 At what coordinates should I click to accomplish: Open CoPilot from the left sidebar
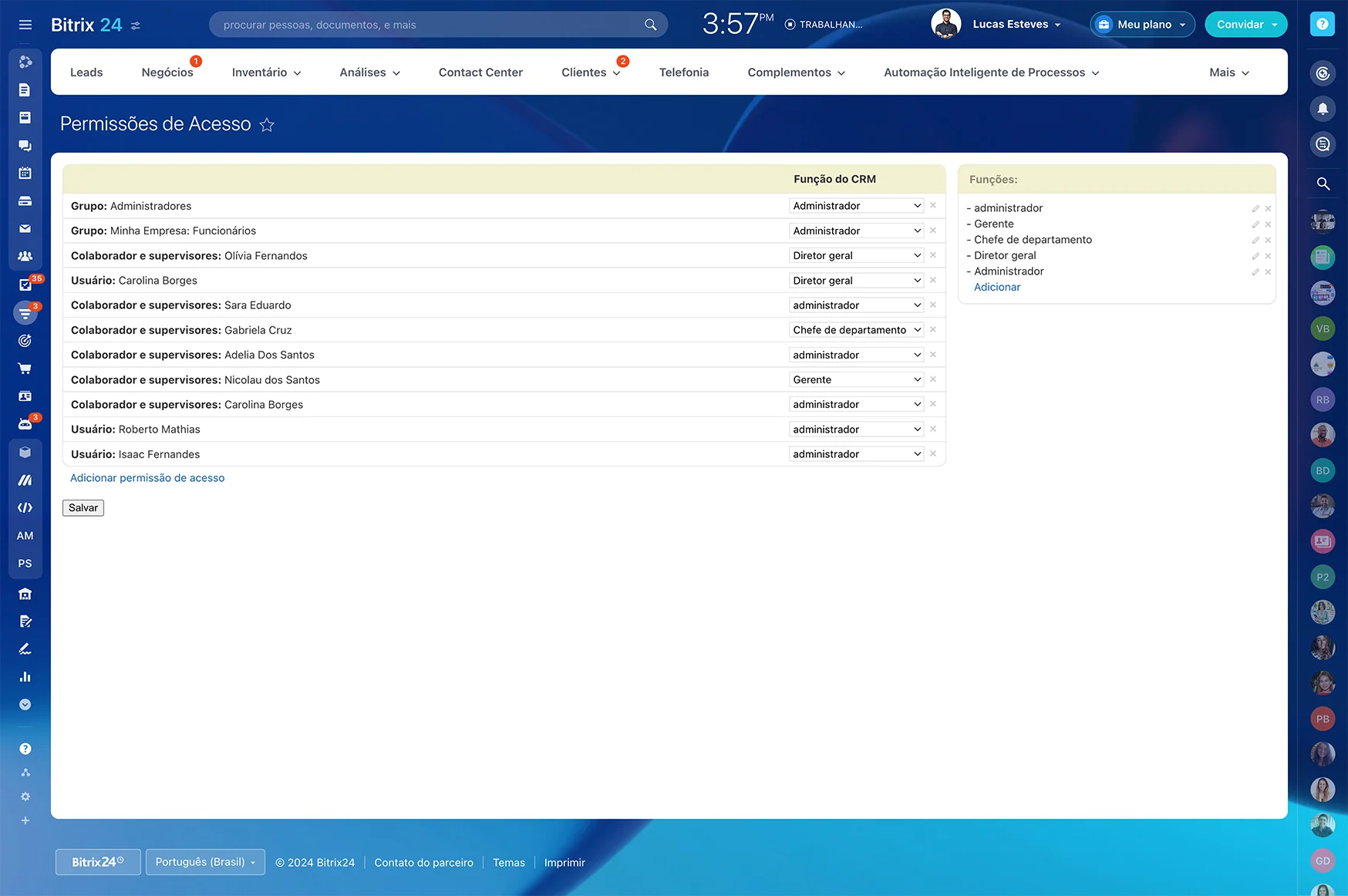coord(25,62)
